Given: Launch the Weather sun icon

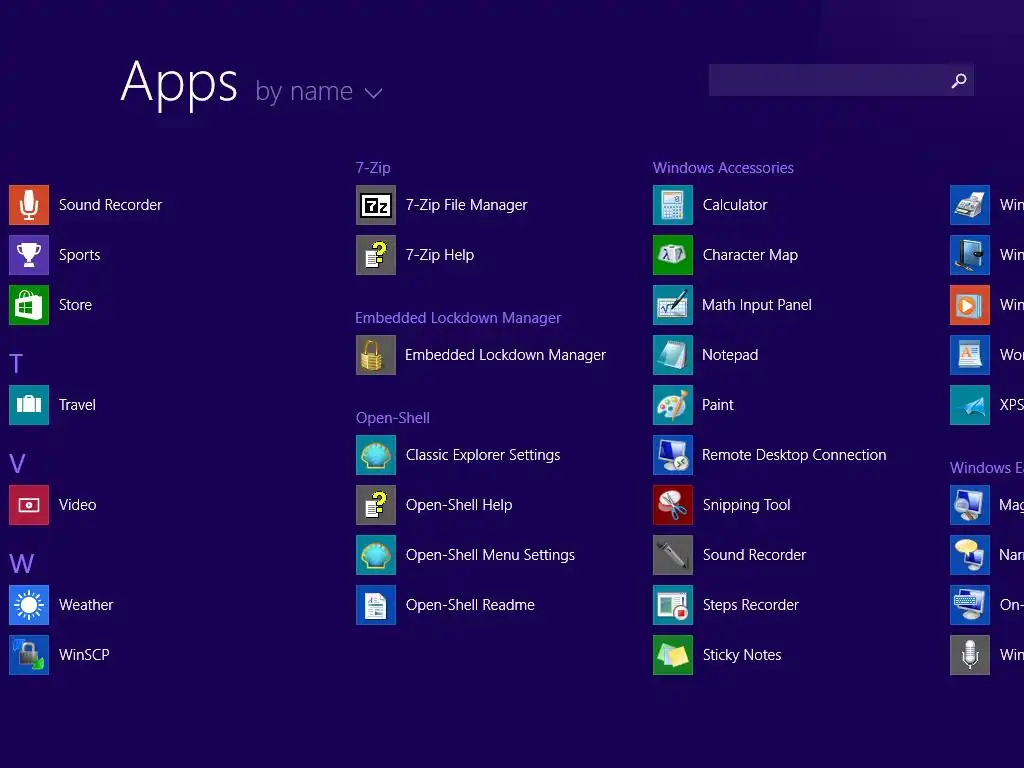Looking at the screenshot, I should click(29, 605).
